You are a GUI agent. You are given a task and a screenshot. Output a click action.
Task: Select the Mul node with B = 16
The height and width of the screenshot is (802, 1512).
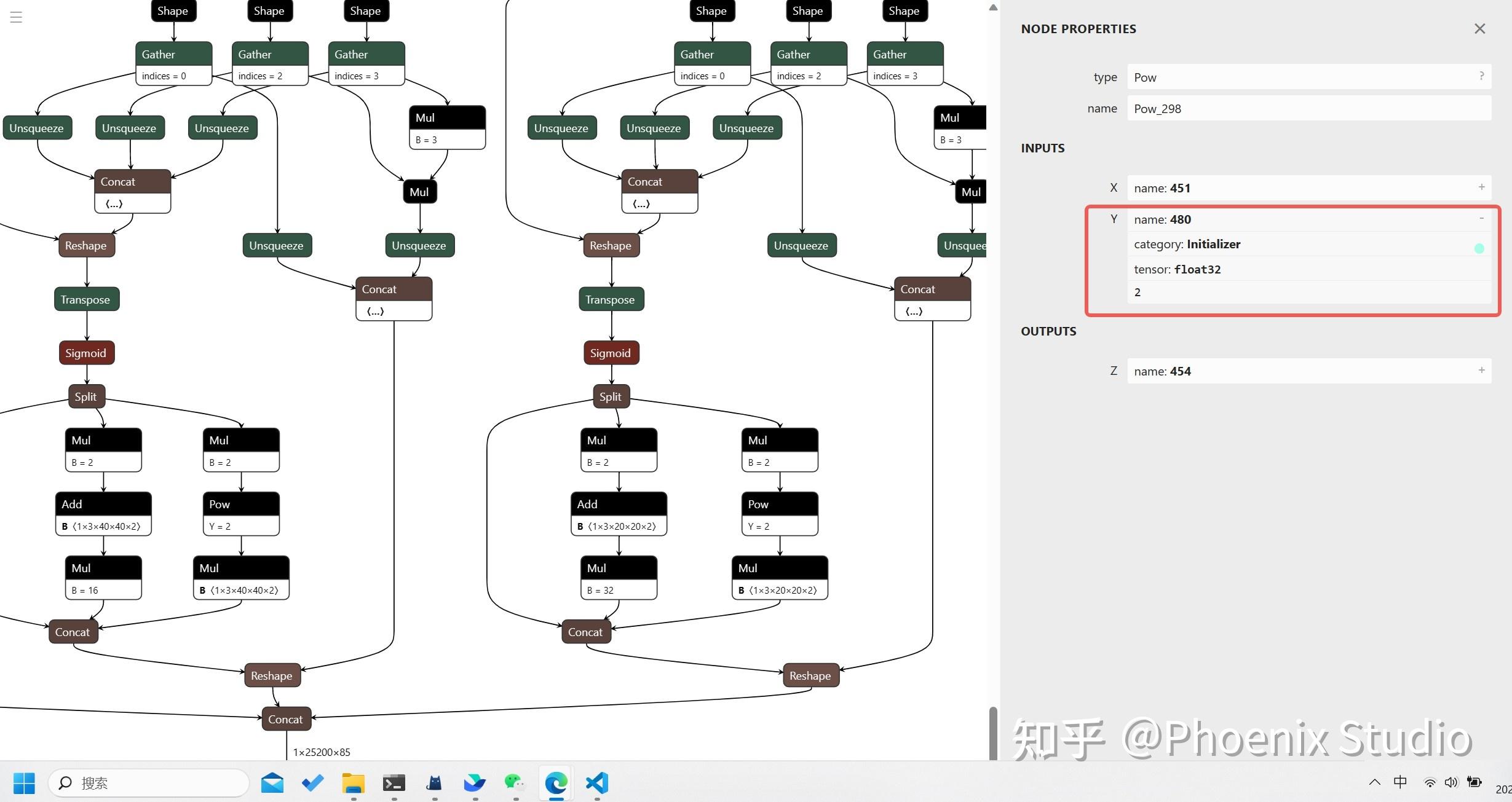pyautogui.click(x=102, y=567)
